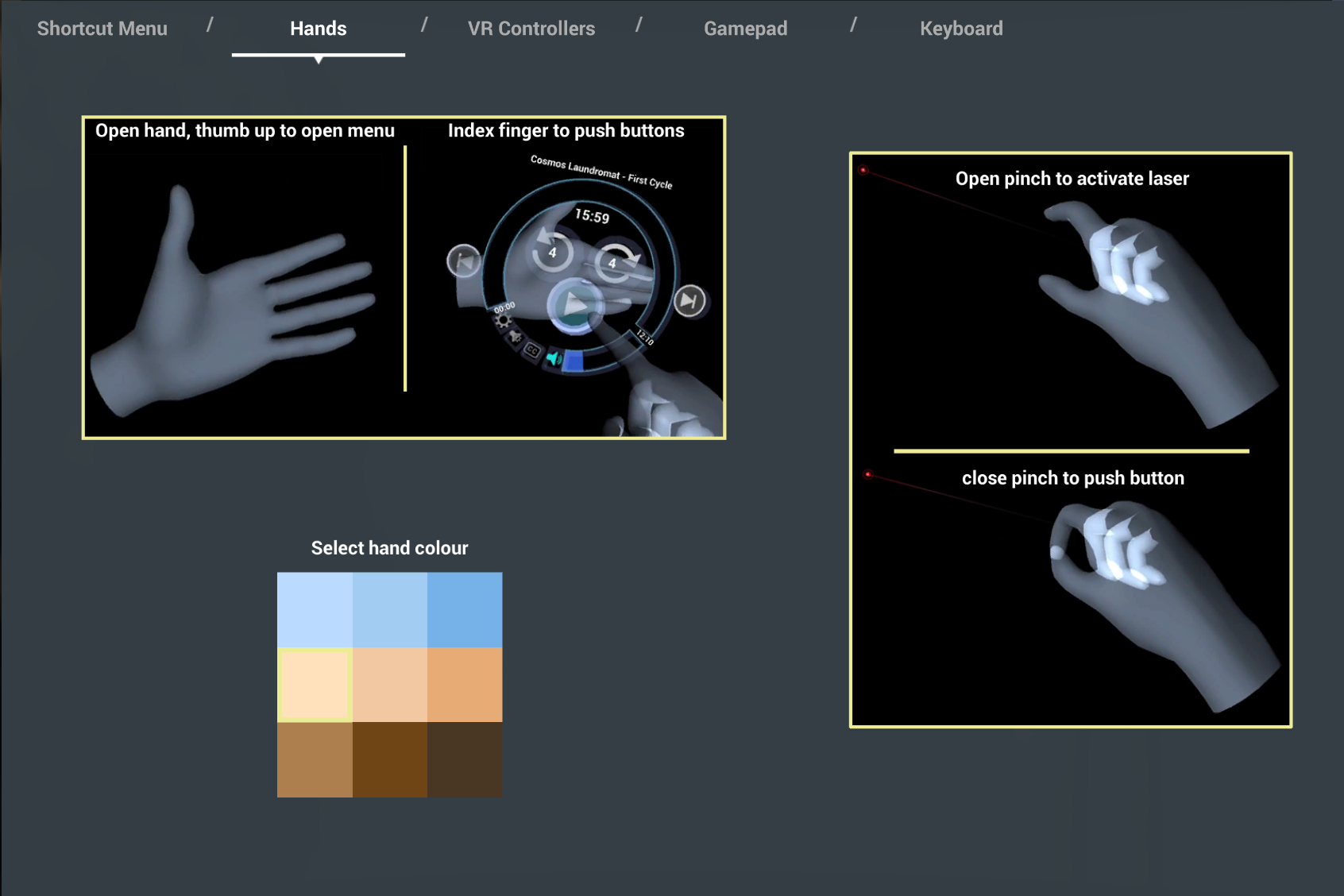The width and height of the screenshot is (1344, 896).
Task: Click the settings gear icon on radial menu
Action: point(503,321)
